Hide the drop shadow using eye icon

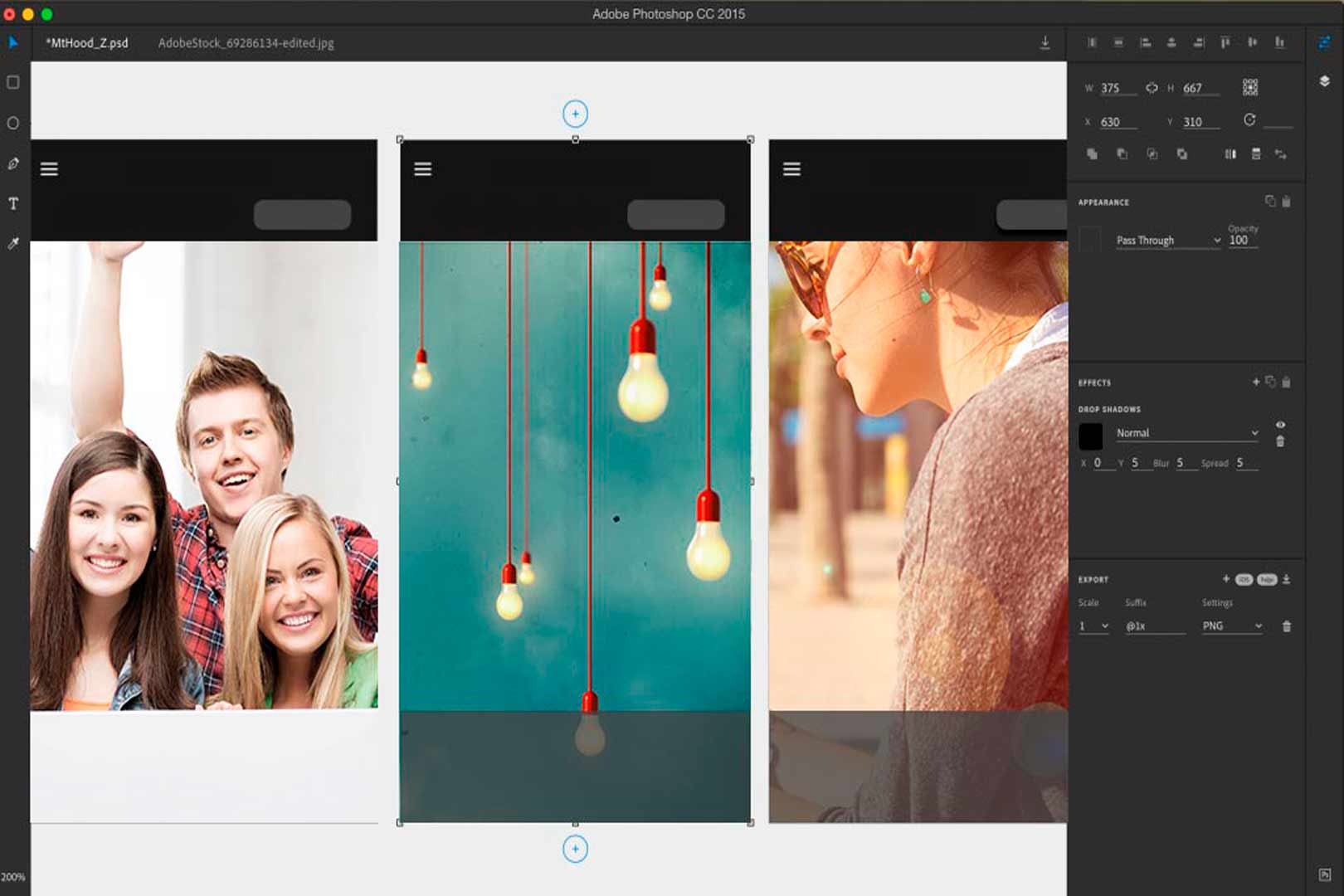[x=1280, y=425]
